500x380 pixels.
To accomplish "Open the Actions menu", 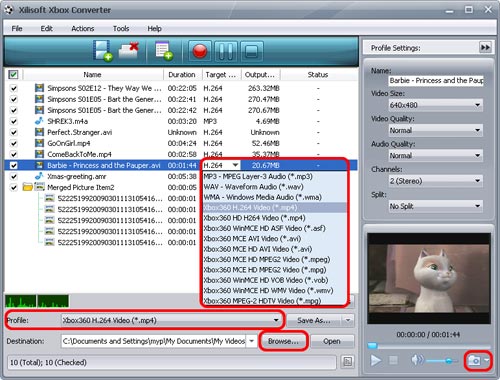I will [83, 29].
